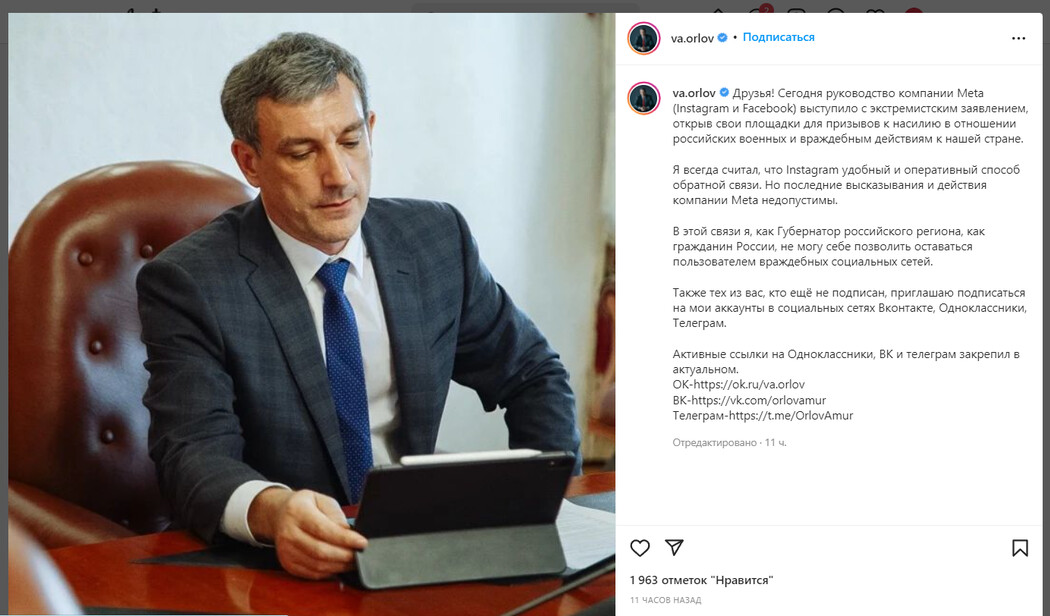Click the verified badge next to caption username

(724, 92)
